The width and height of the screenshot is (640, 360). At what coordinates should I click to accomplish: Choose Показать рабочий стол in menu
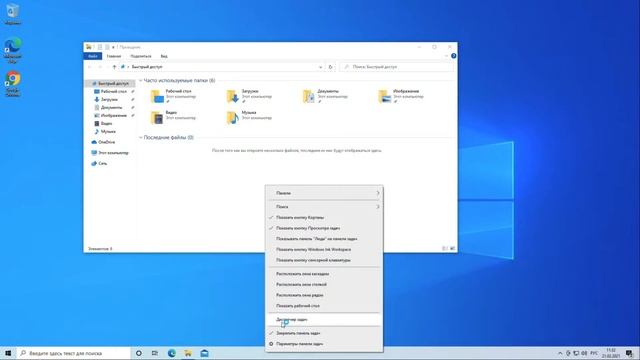(x=324, y=306)
